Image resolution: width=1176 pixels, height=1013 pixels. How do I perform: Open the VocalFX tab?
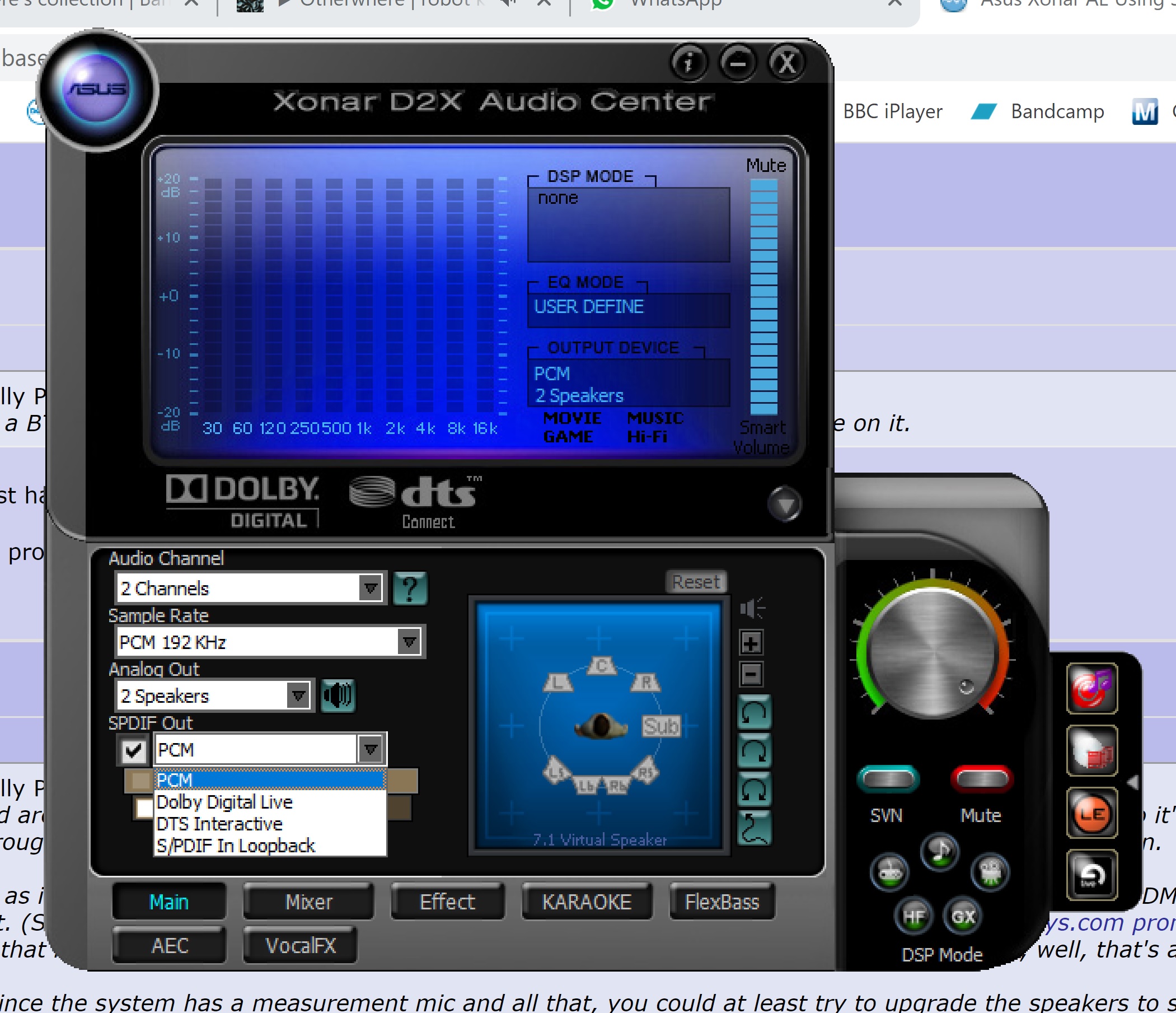(301, 945)
